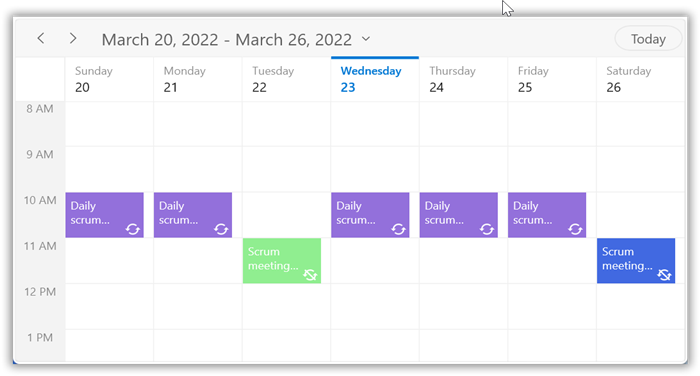This screenshot has width=700, height=376.
Task: Click recurrence icon on Monday Daily scrum
Action: [221, 229]
